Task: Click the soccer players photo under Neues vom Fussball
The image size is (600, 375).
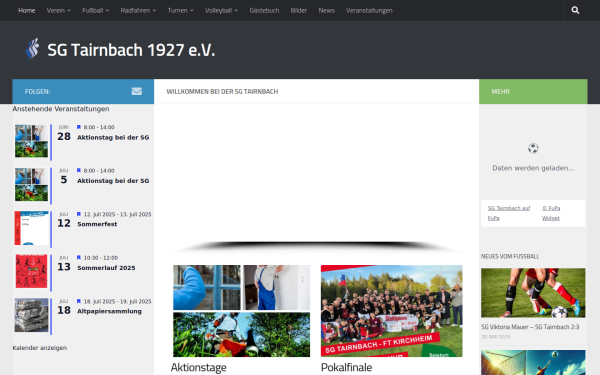Action: (533, 293)
